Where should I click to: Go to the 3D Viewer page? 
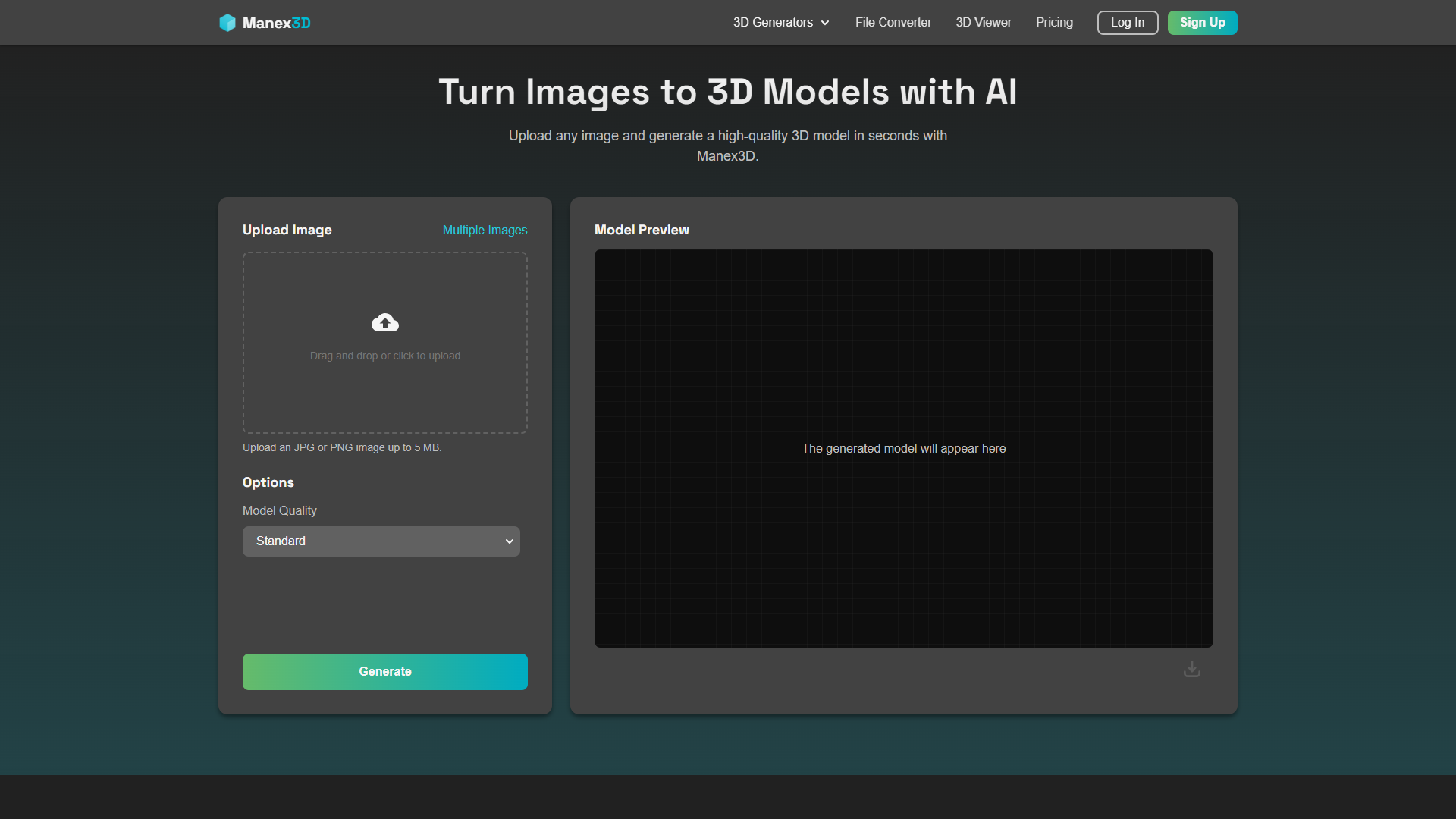[984, 23]
